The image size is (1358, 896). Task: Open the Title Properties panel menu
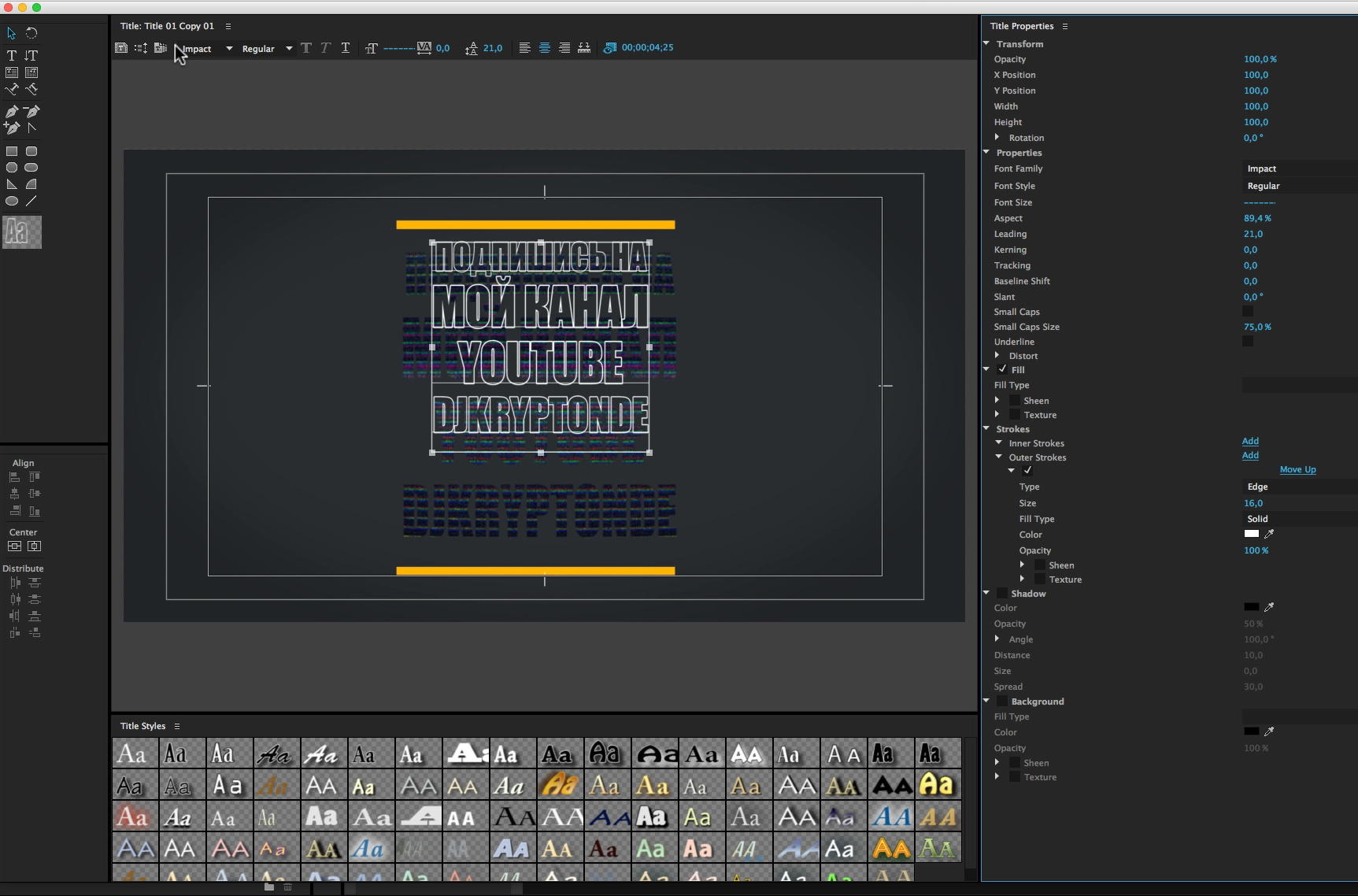coord(1065,26)
